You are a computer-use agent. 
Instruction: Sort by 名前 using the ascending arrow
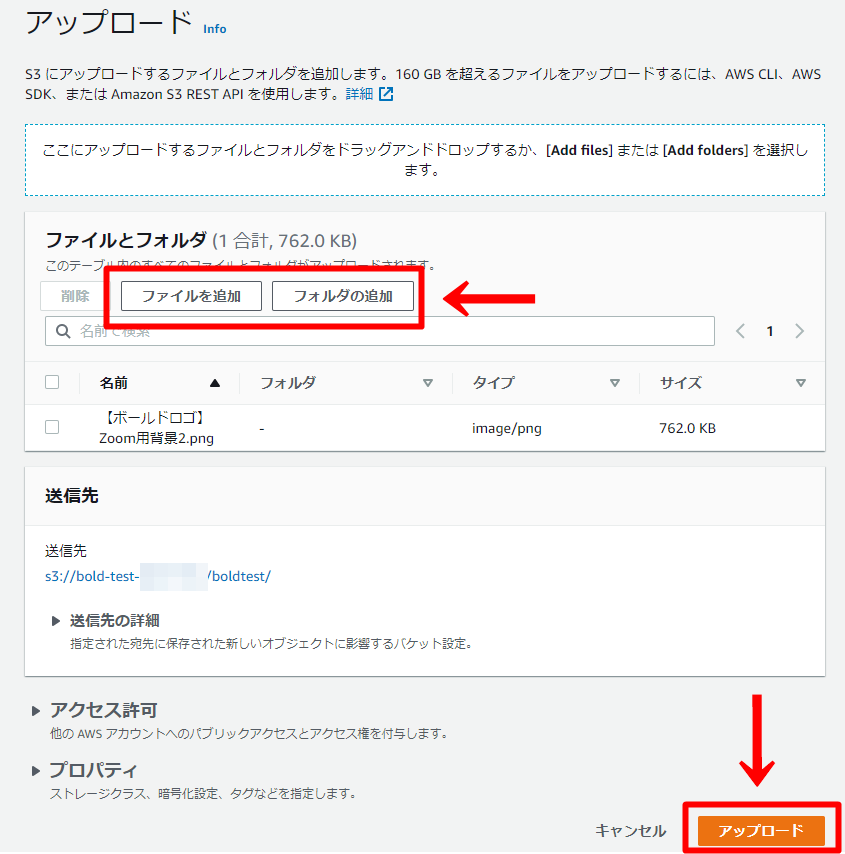point(215,383)
